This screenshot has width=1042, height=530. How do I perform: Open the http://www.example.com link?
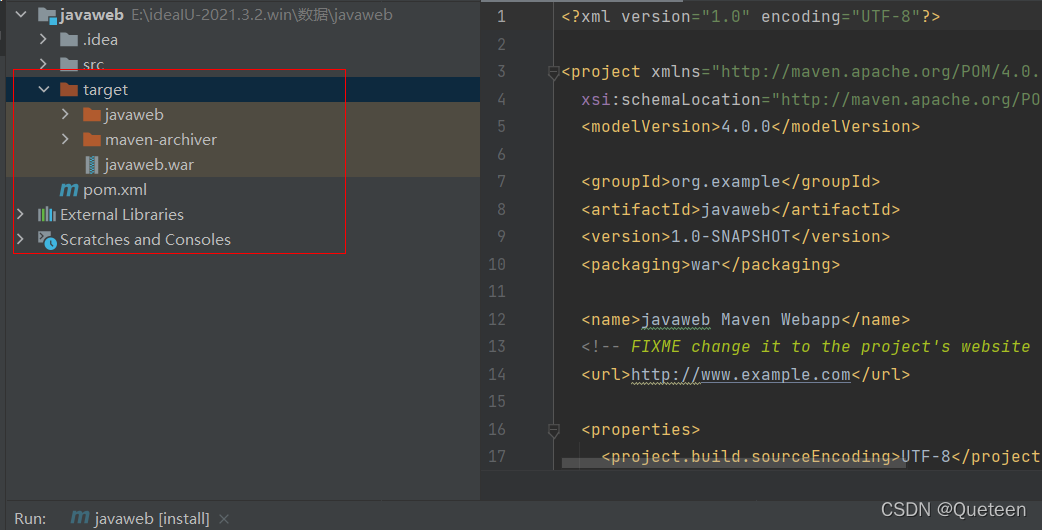pyautogui.click(x=740, y=375)
